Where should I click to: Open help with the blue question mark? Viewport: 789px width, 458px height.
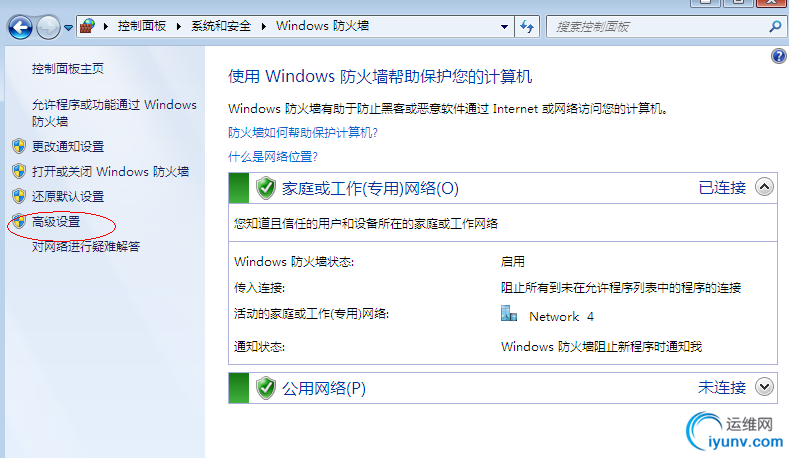click(778, 56)
